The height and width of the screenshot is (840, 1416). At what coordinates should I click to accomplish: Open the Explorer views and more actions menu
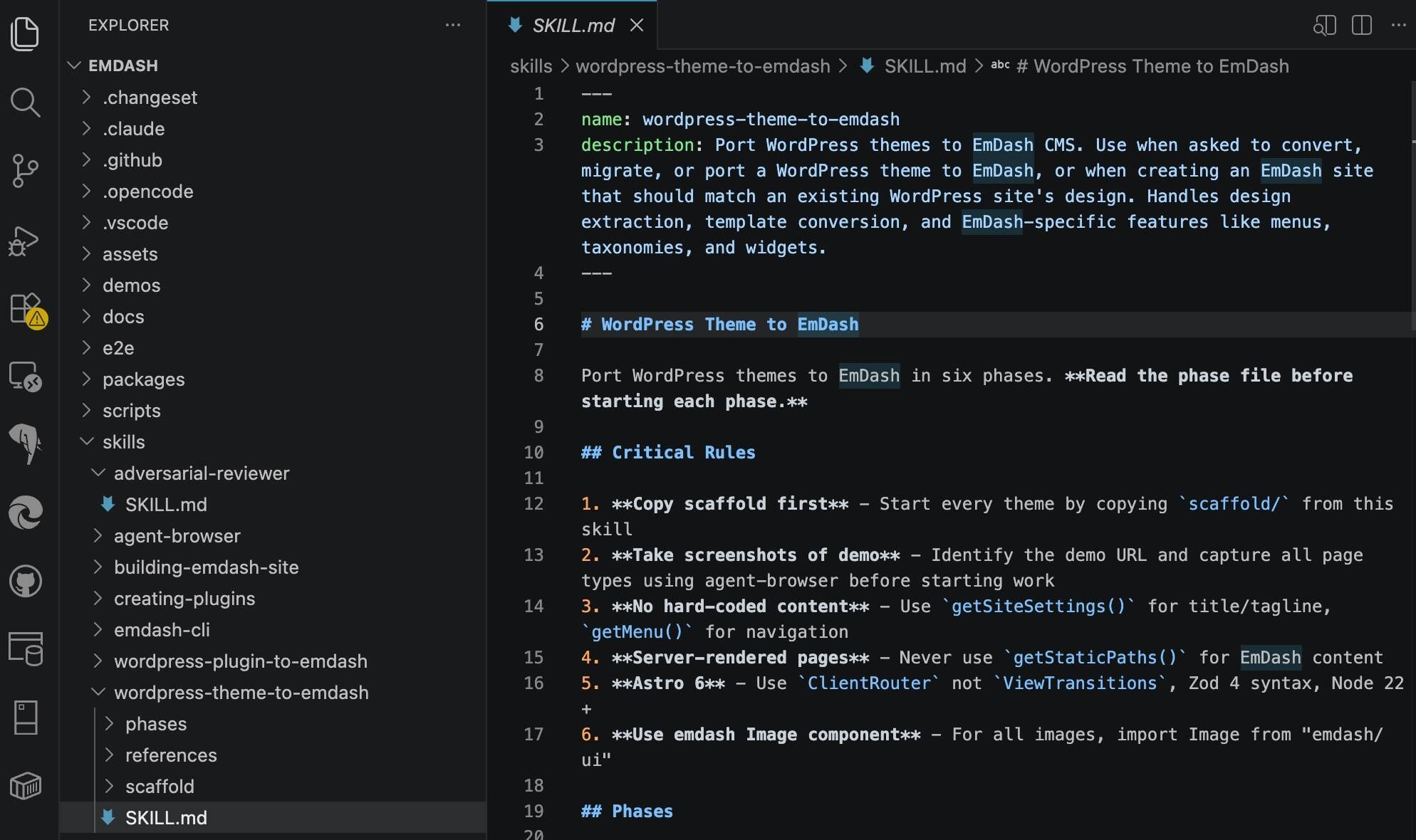[453, 25]
